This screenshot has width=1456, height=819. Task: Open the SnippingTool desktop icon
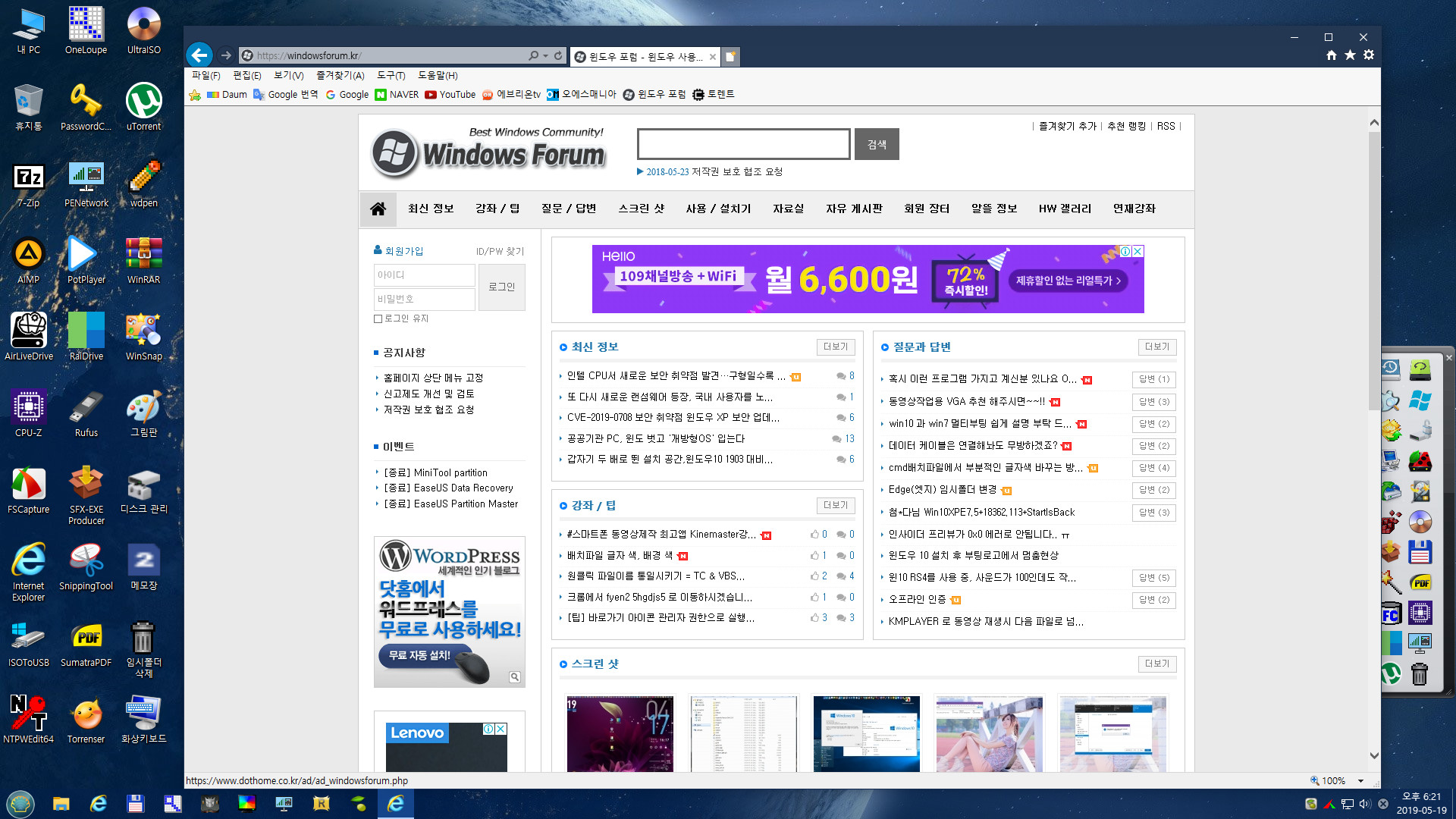[x=86, y=566]
